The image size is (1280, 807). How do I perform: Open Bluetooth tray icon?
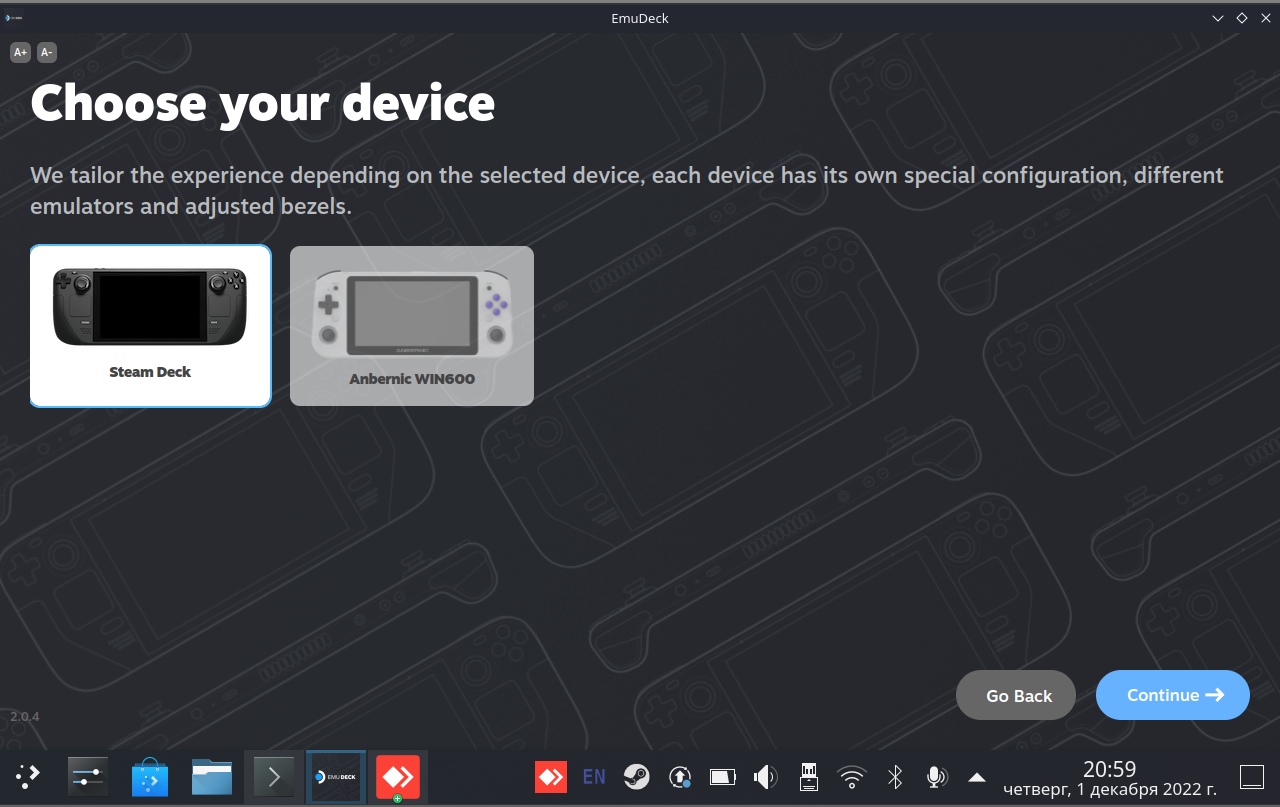point(896,777)
